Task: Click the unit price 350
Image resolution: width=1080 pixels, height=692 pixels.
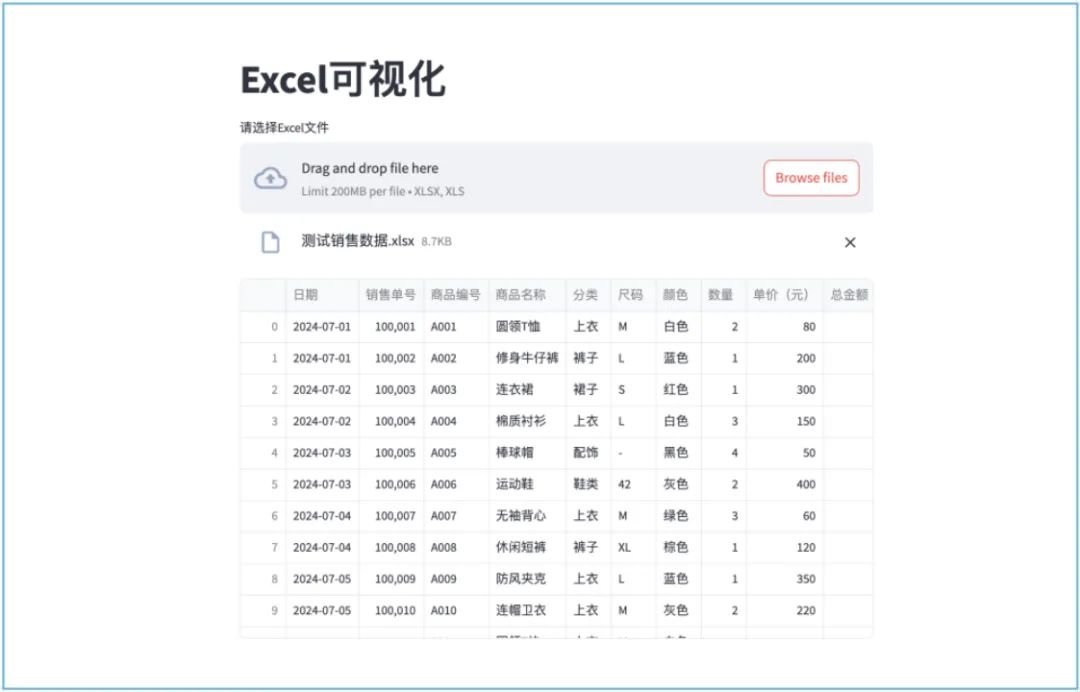Action: 785,579
